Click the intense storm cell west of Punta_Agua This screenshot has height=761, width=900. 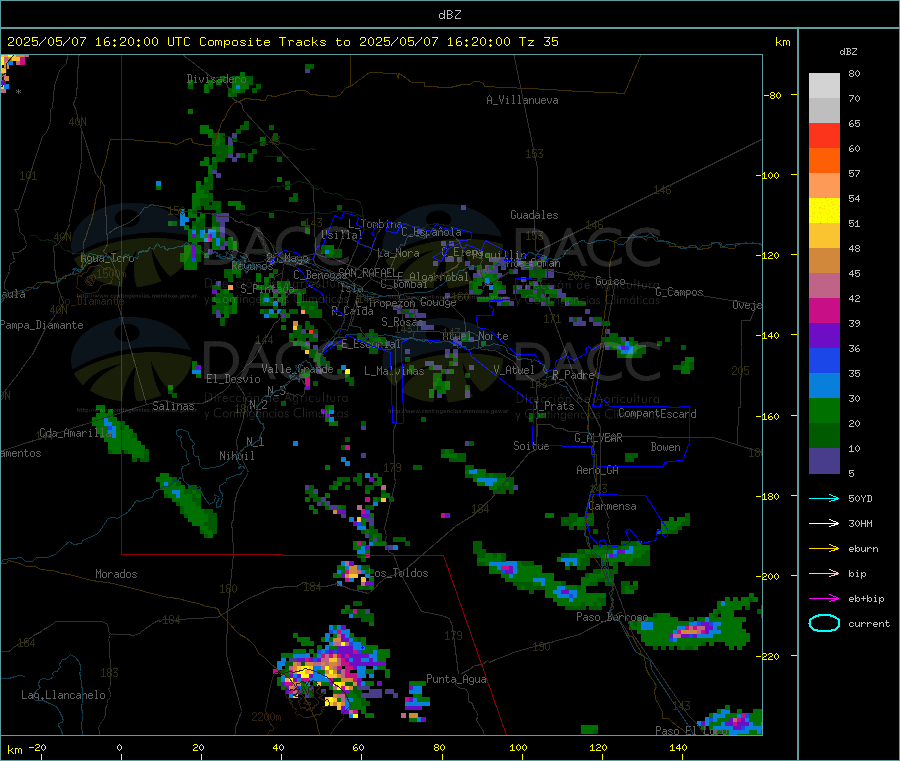332,671
